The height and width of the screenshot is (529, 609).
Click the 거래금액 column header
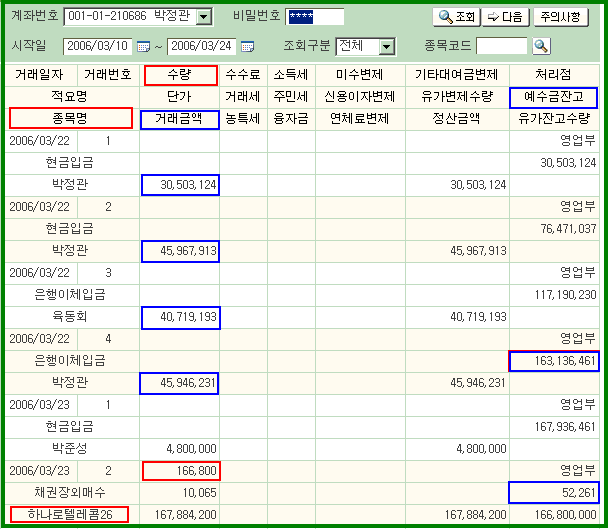click(x=180, y=118)
